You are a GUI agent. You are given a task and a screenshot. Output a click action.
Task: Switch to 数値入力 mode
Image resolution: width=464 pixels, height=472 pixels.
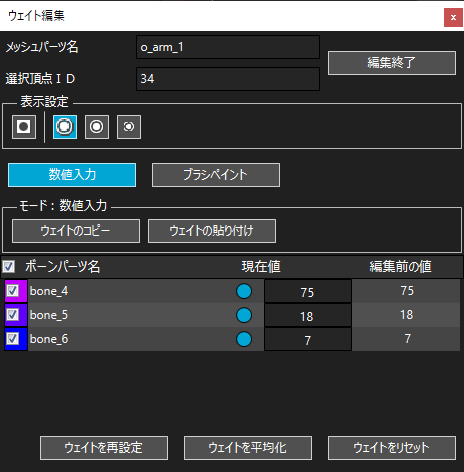coord(72,175)
